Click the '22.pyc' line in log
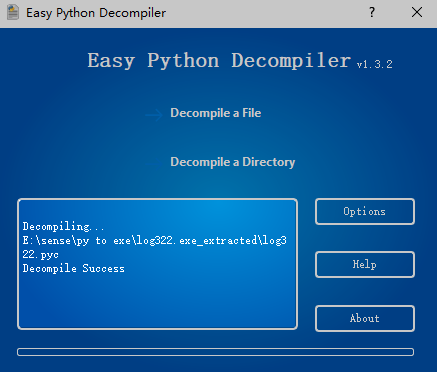The width and height of the screenshot is (437, 372). [x=41, y=255]
